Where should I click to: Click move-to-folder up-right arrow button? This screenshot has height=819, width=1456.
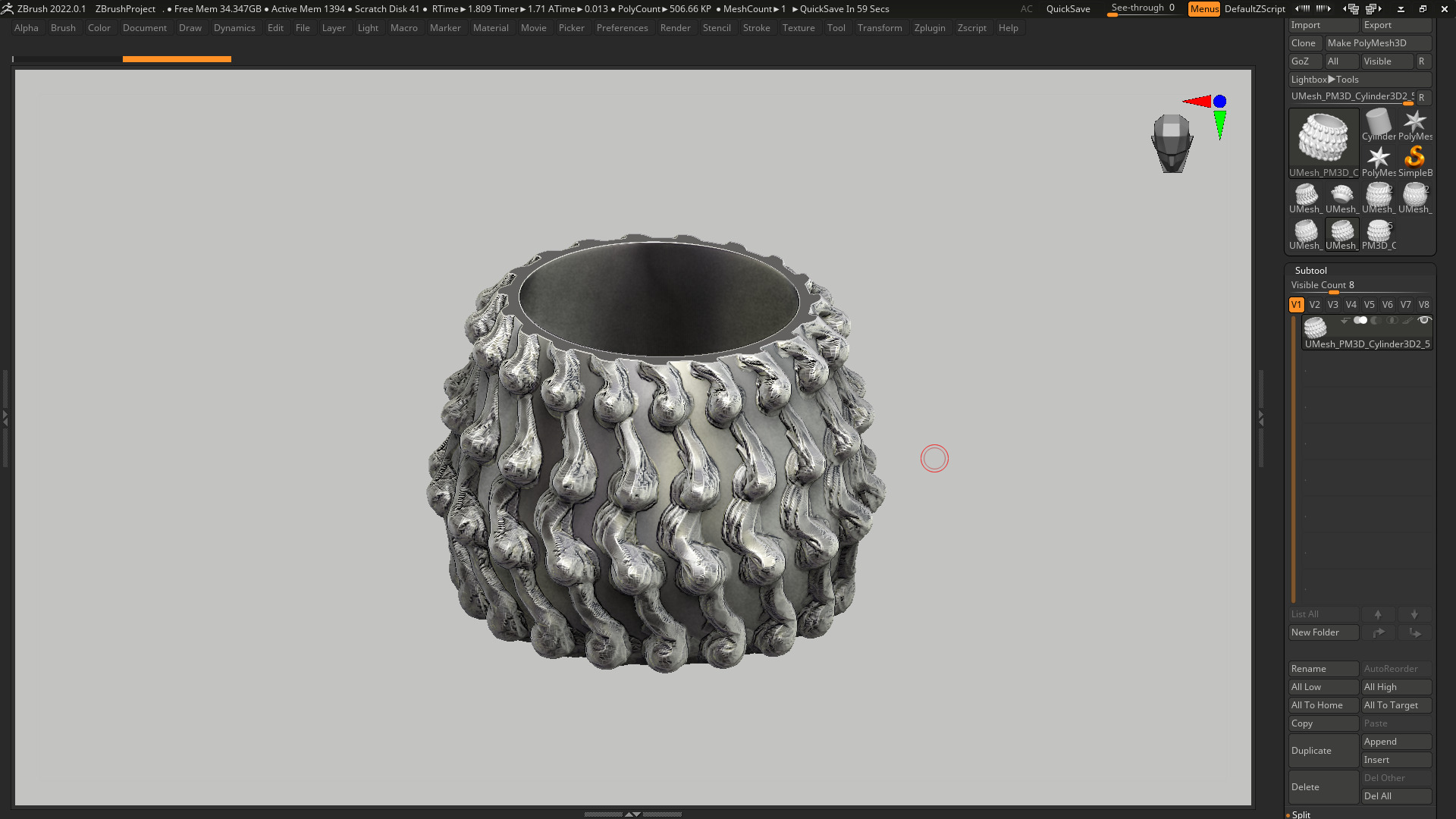click(1378, 632)
